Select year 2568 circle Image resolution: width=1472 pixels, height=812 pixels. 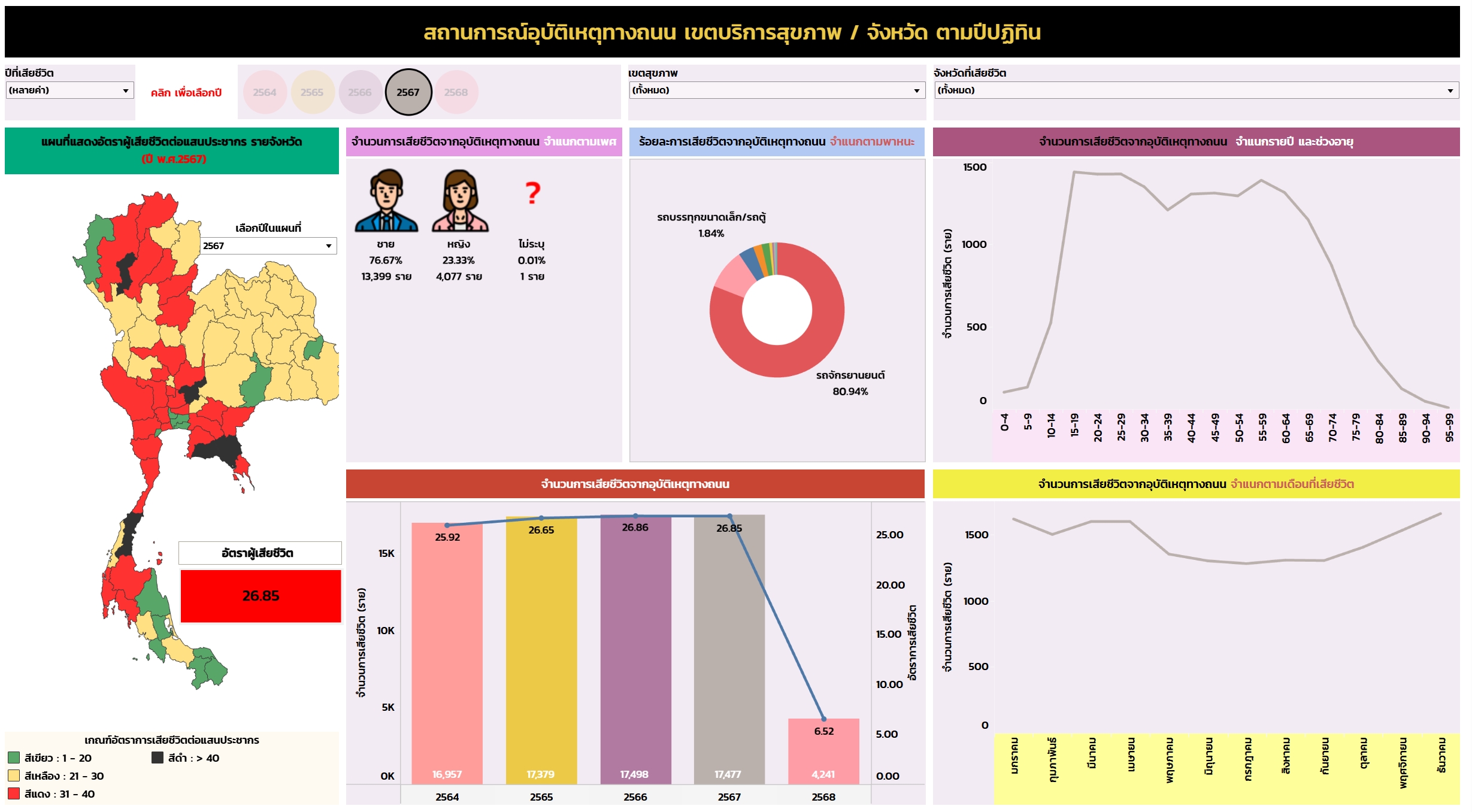click(456, 92)
